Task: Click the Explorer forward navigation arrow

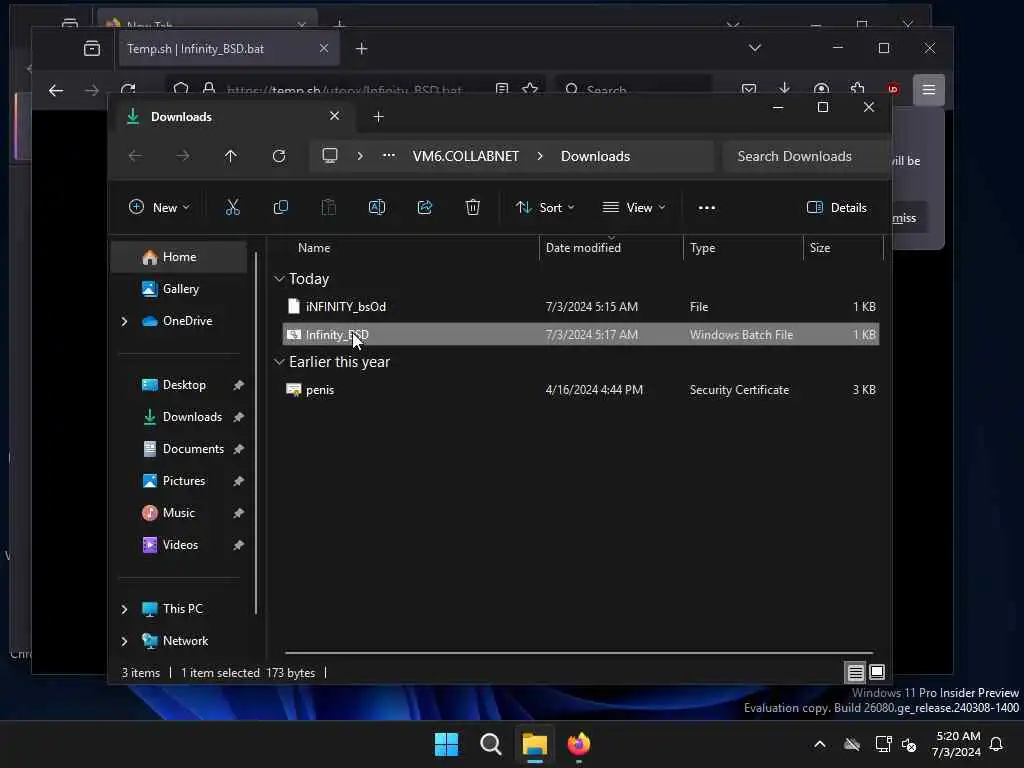Action: pyautogui.click(x=183, y=156)
